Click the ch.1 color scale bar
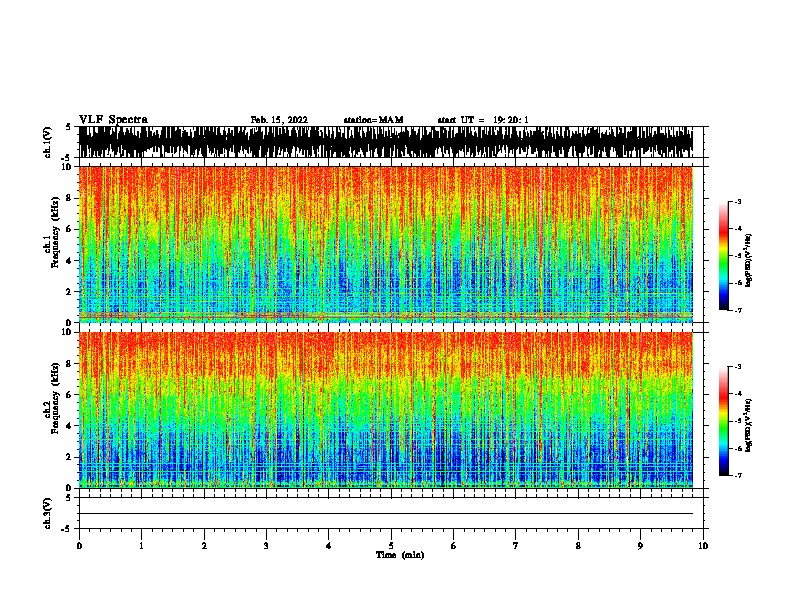792x612 pixels. coord(724,256)
